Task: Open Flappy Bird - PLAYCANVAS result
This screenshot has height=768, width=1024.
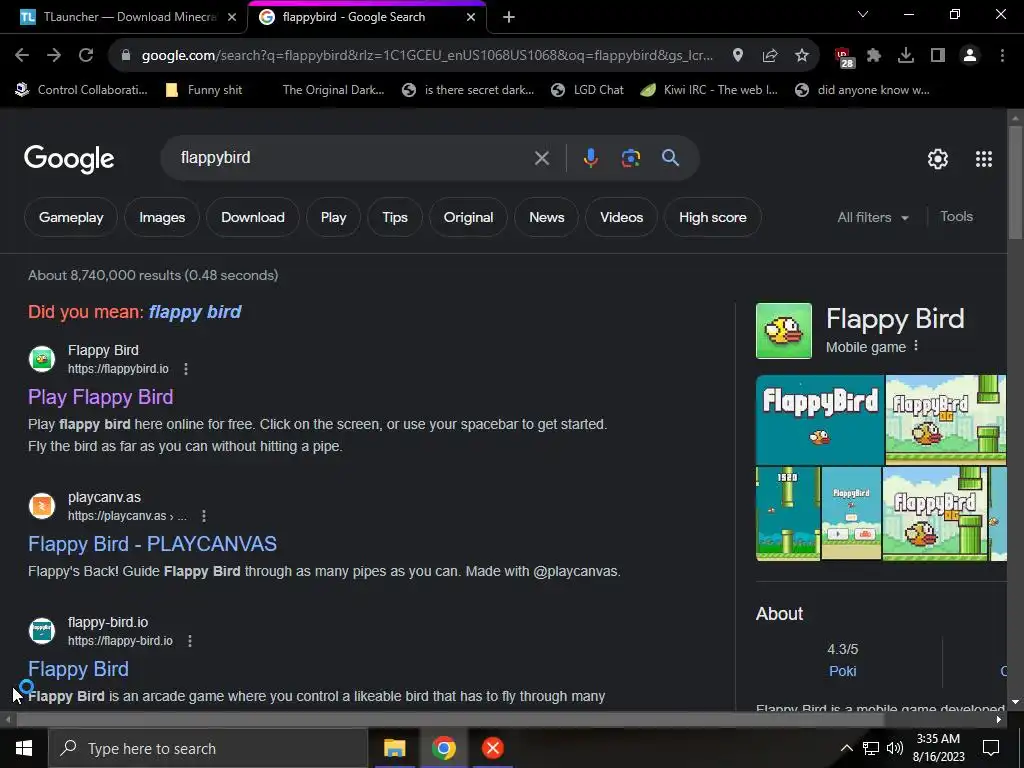Action: click(152, 544)
